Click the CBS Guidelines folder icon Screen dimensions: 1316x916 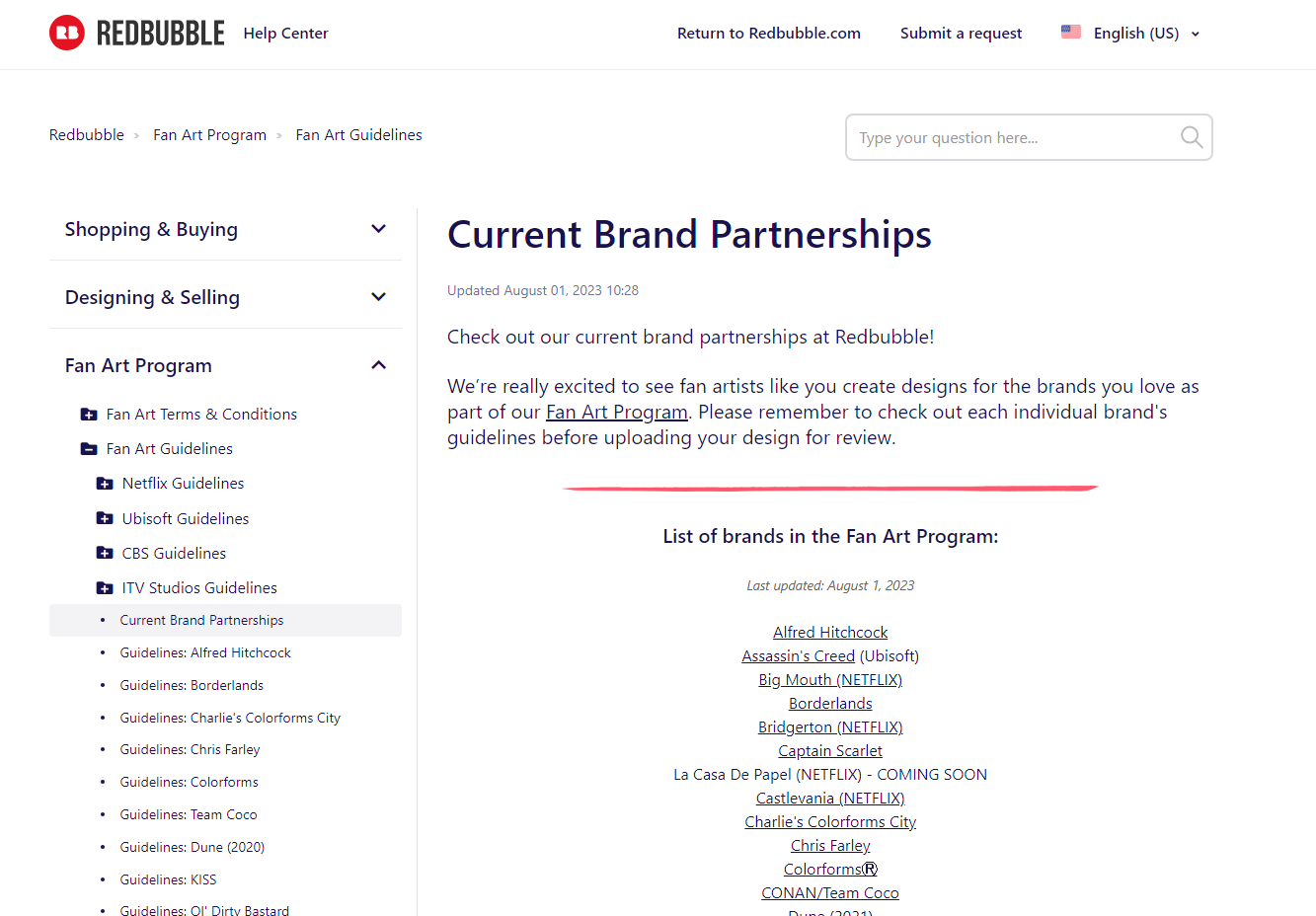tap(105, 553)
